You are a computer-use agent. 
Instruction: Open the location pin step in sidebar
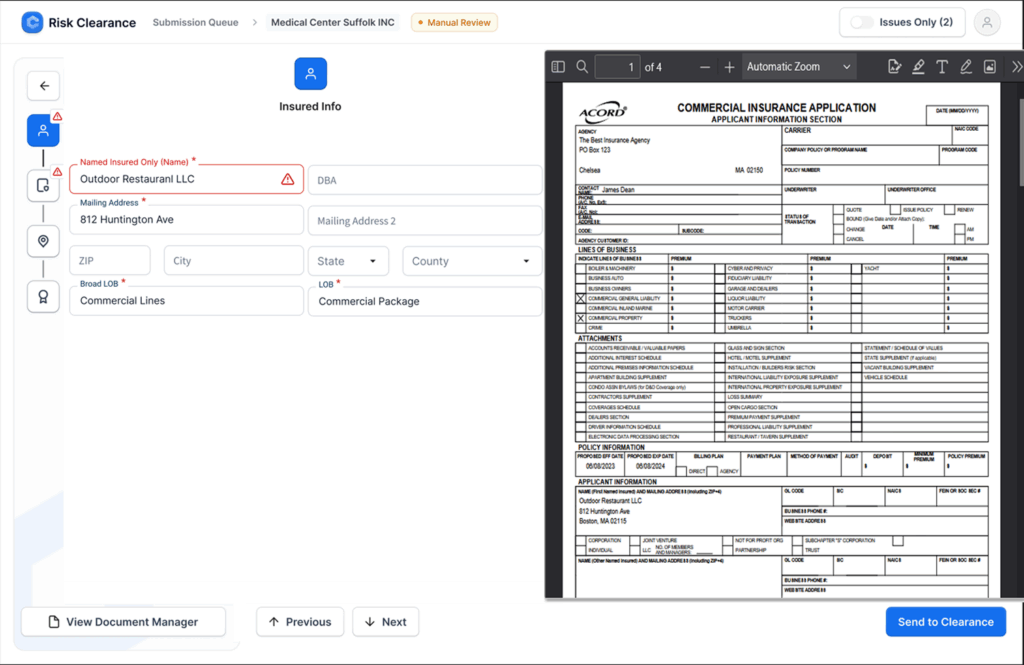[43, 241]
